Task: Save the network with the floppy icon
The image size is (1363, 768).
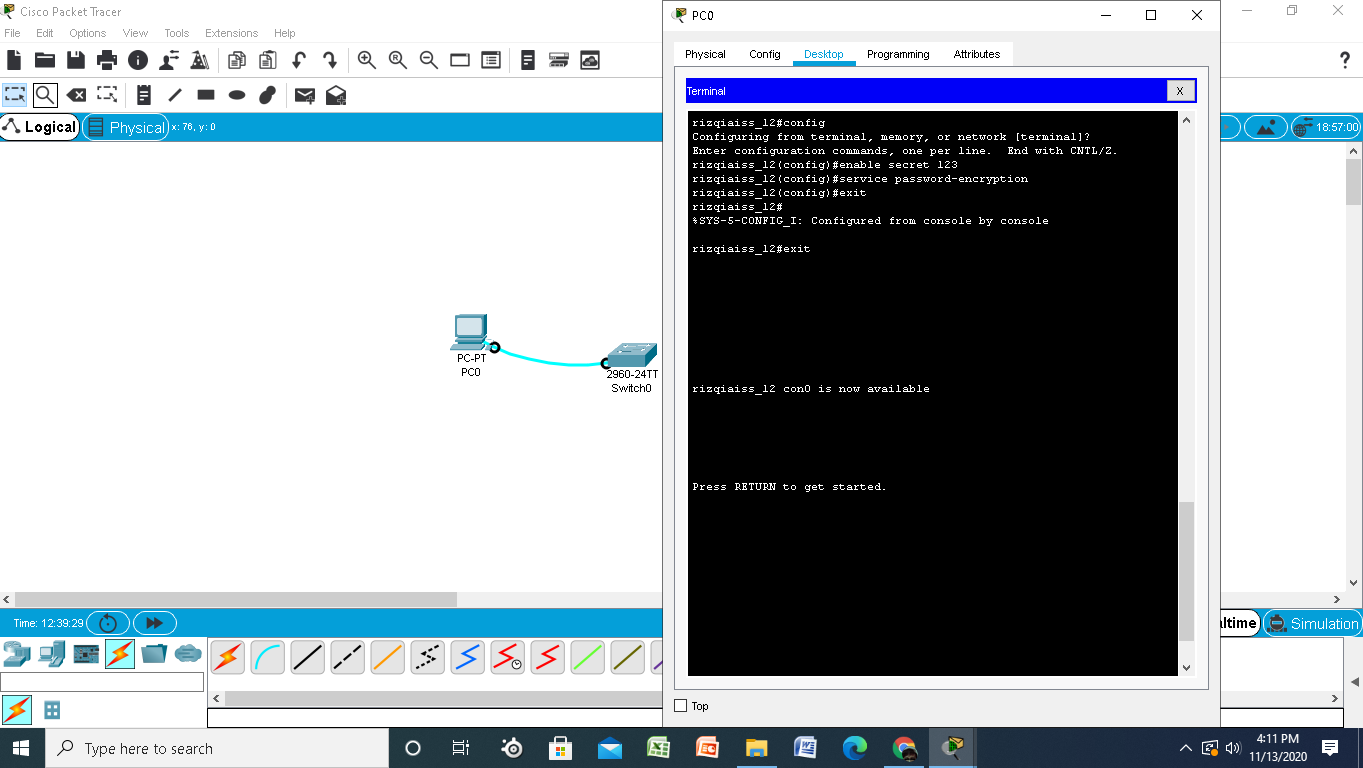Action: coord(76,60)
